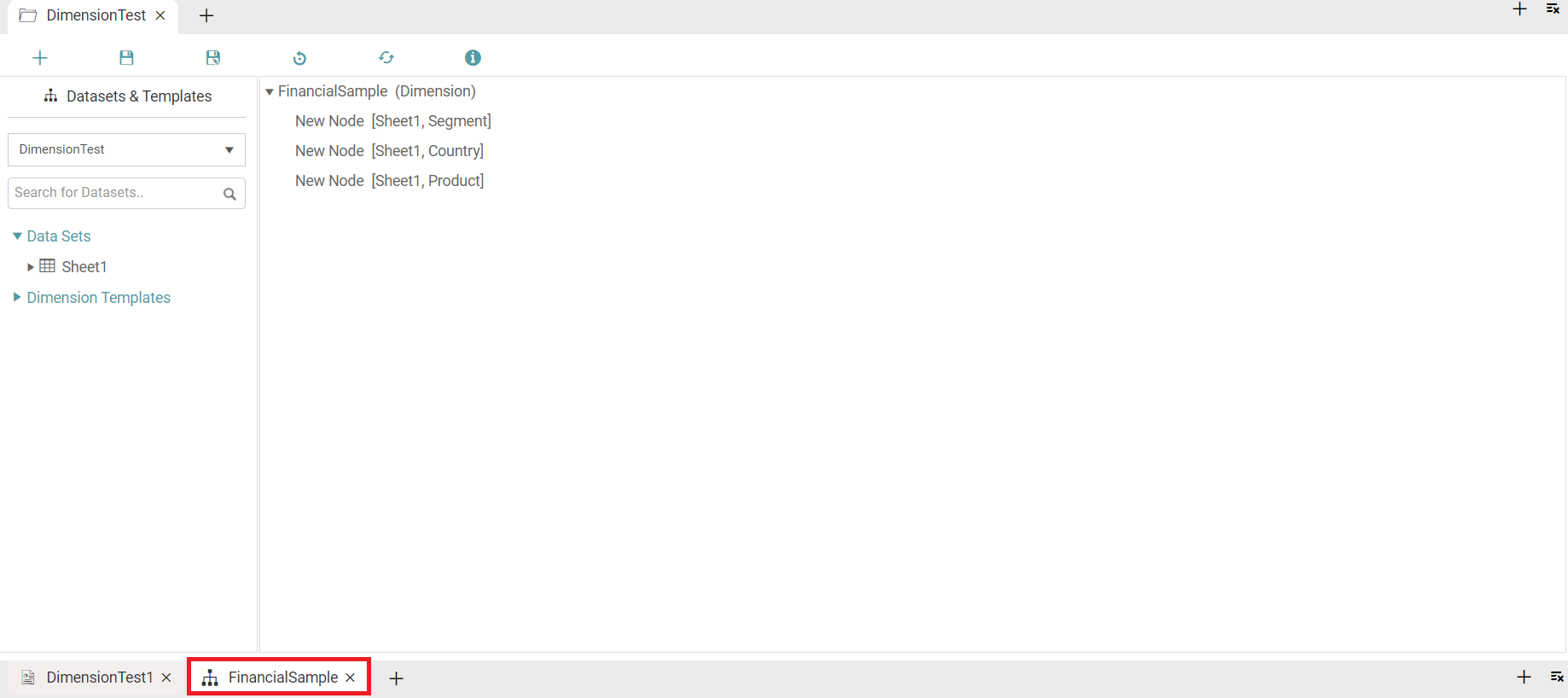Click the close-all tabs icon at top right
The width and height of the screenshot is (1568, 698).
[x=1553, y=9]
